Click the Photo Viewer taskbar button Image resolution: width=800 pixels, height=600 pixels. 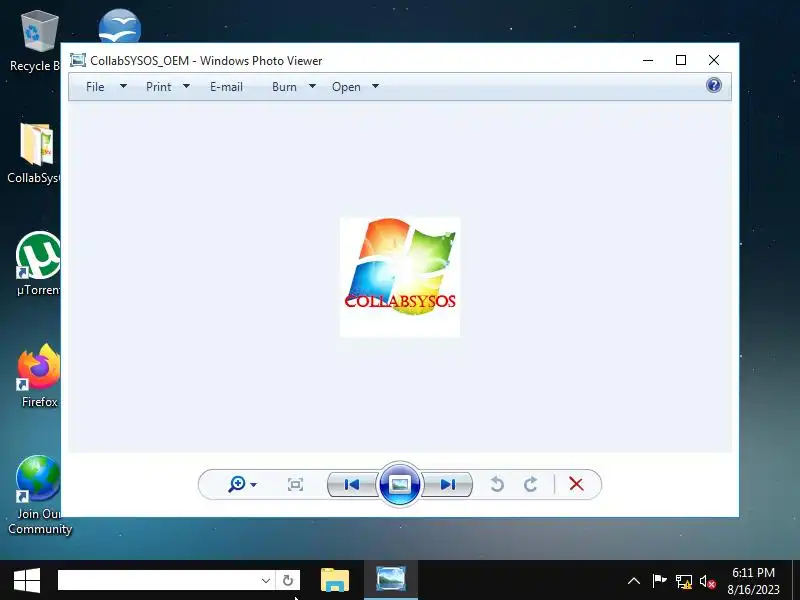pyautogui.click(x=391, y=580)
